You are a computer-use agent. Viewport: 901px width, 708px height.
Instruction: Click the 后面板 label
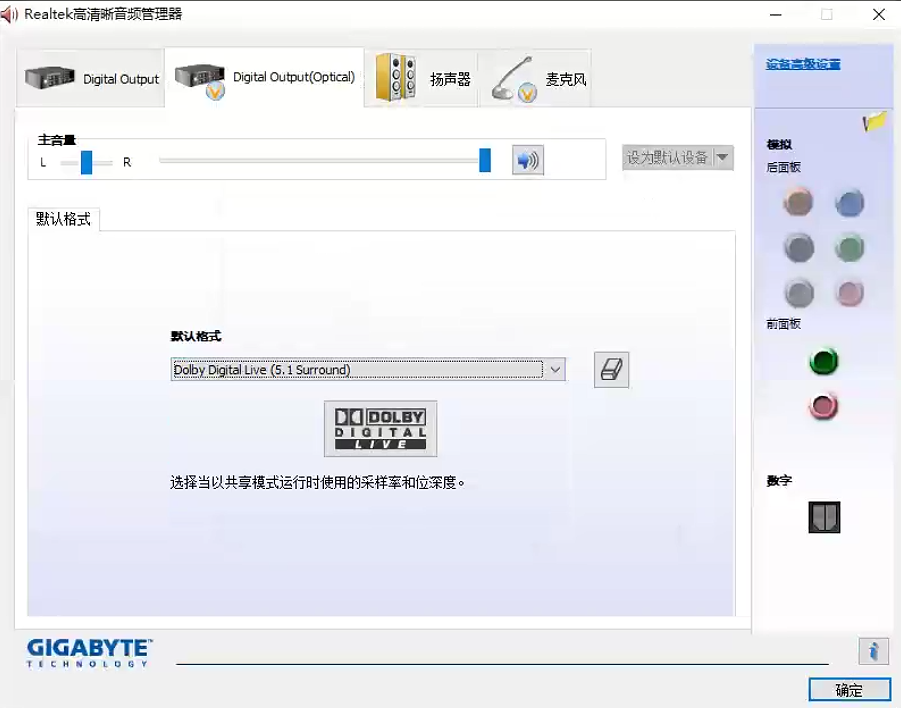[783, 167]
